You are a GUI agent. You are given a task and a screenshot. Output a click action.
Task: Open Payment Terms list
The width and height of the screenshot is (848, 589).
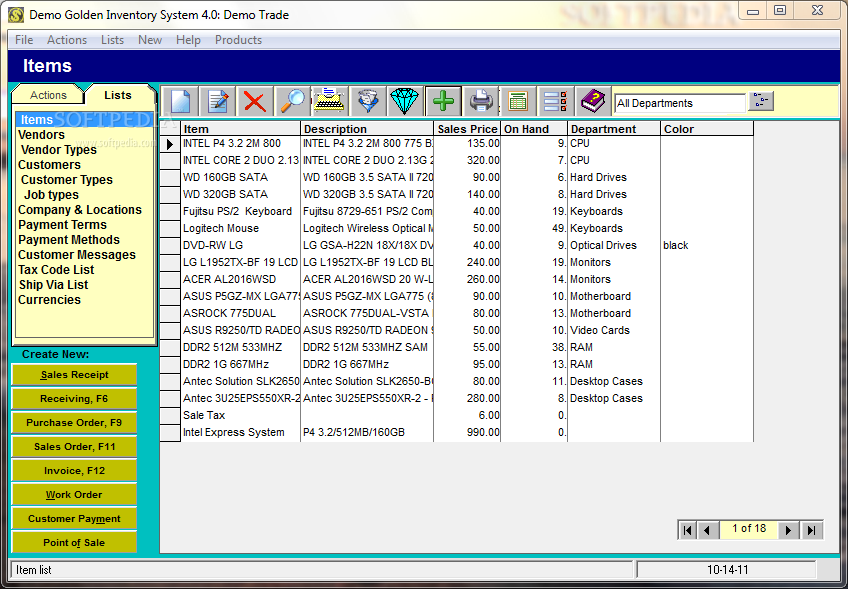[62, 225]
